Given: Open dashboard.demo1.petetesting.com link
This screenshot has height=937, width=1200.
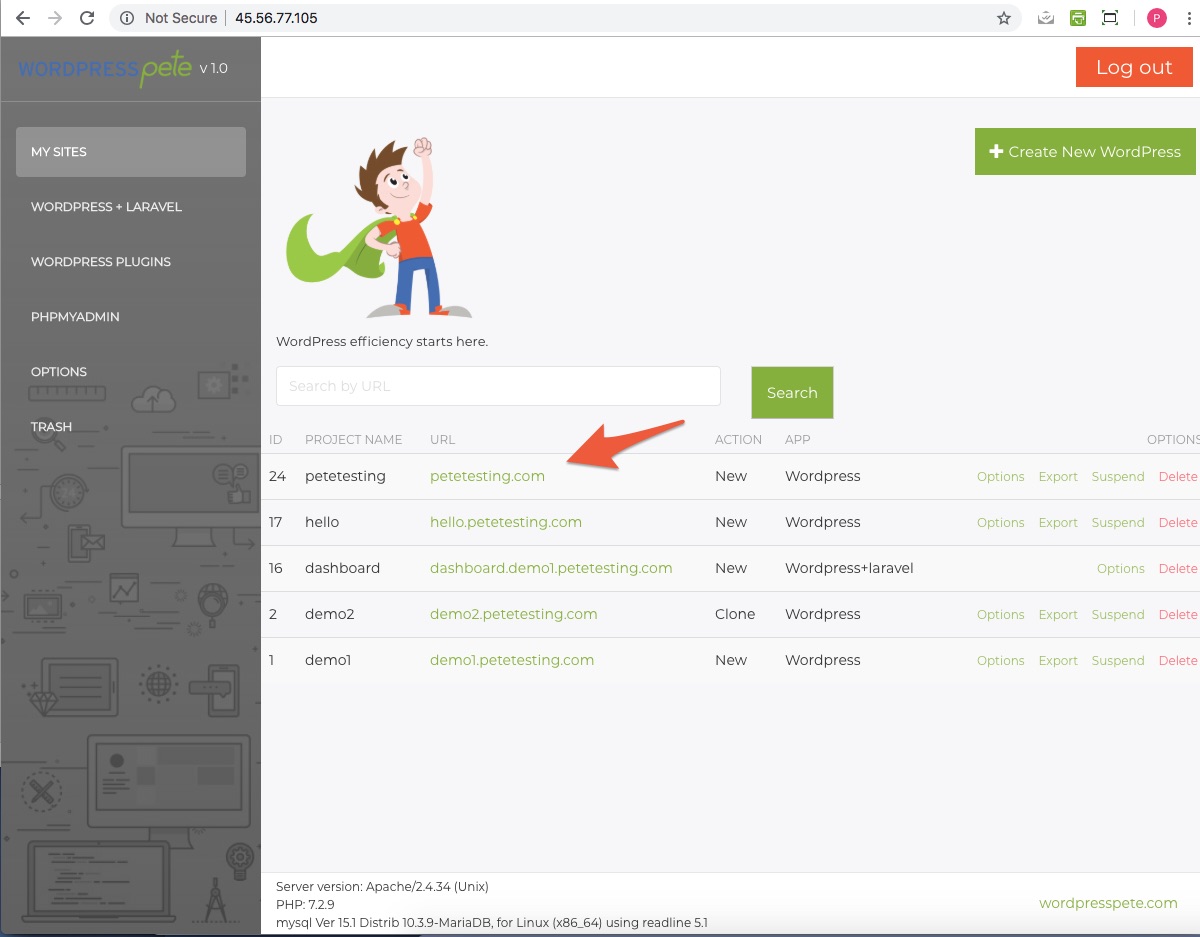Looking at the screenshot, I should [551, 569].
